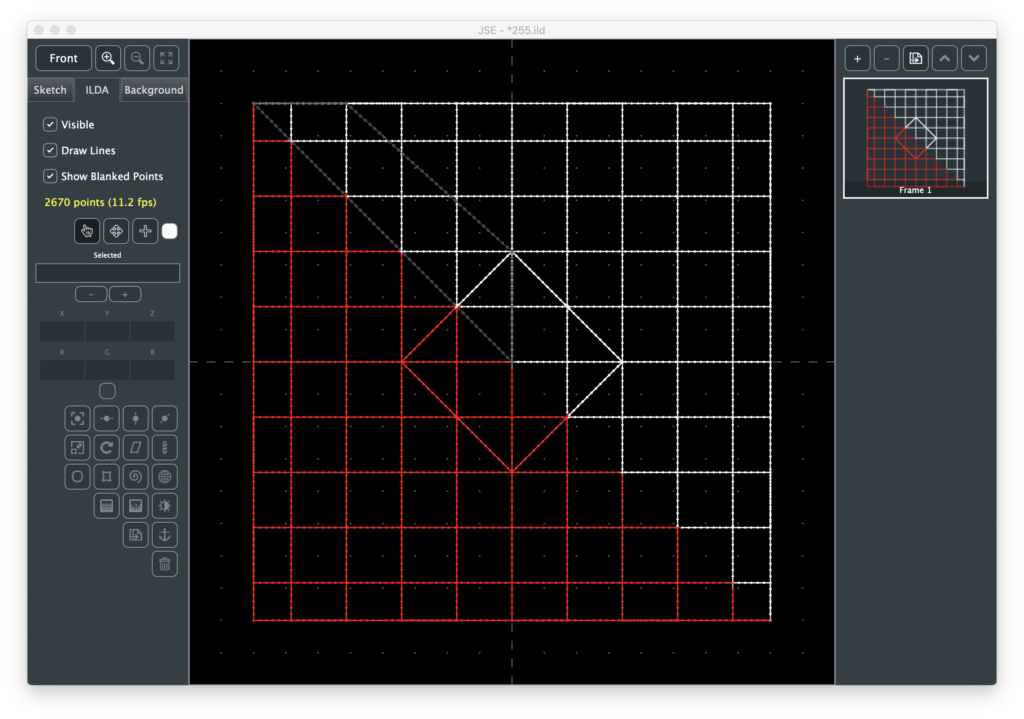Open the white color swatch
This screenshot has height=719, width=1024.
point(170,231)
